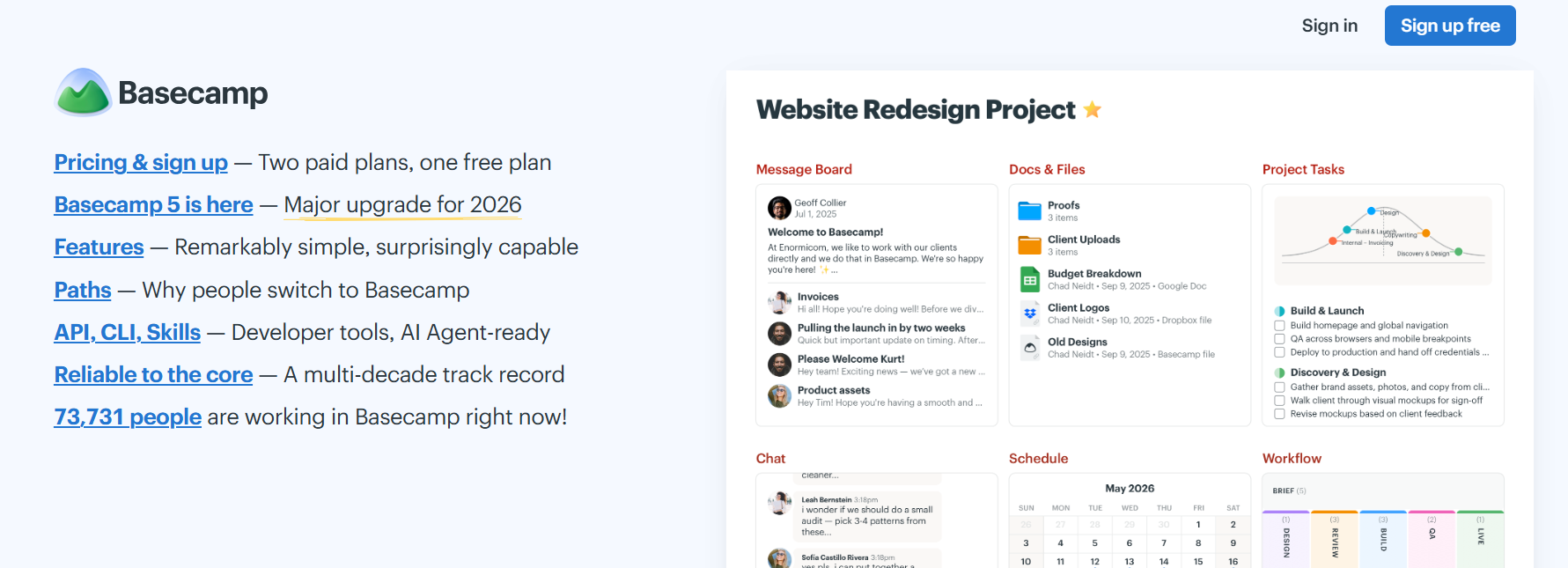
Task: Click Geoff Collier's avatar in Message Board
Action: click(x=779, y=208)
